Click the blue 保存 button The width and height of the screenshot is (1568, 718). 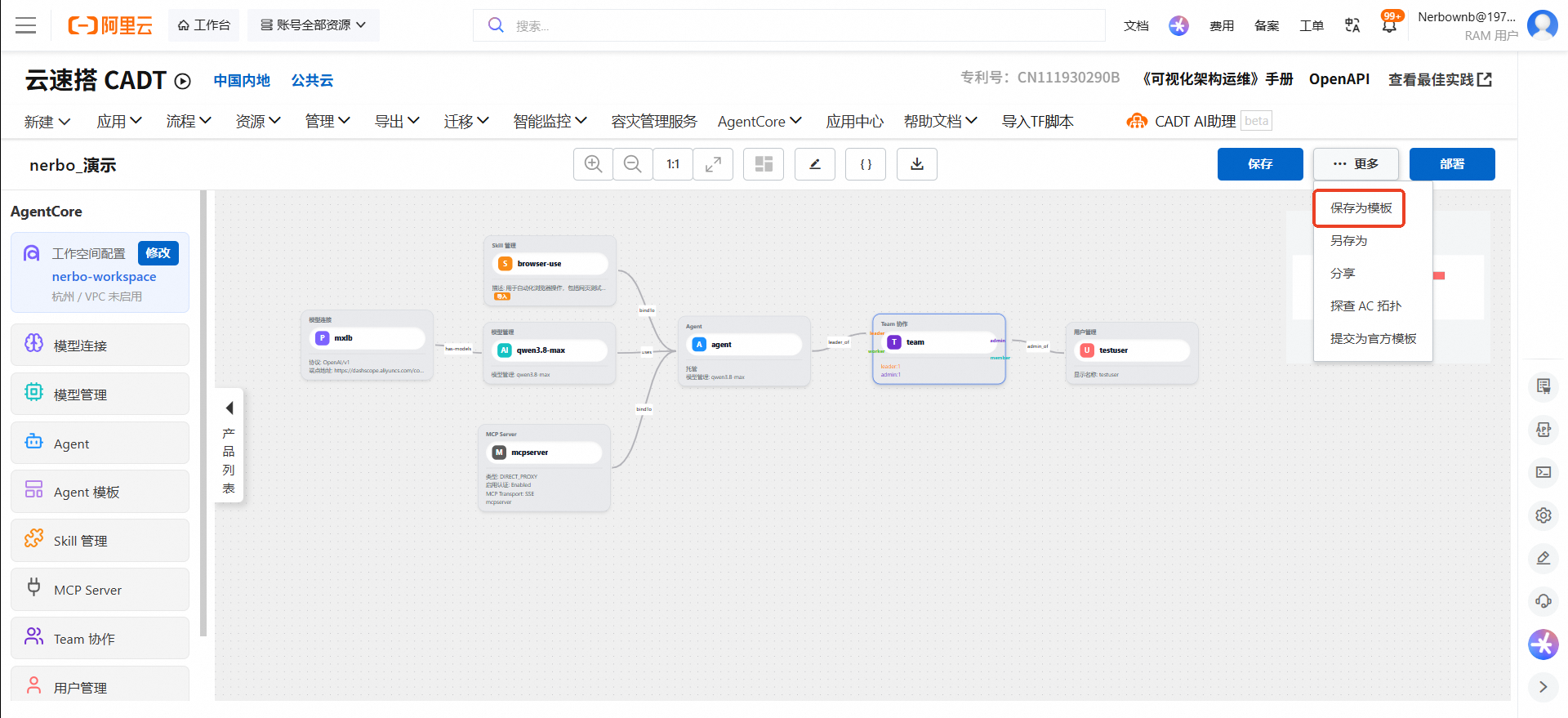pos(1260,164)
